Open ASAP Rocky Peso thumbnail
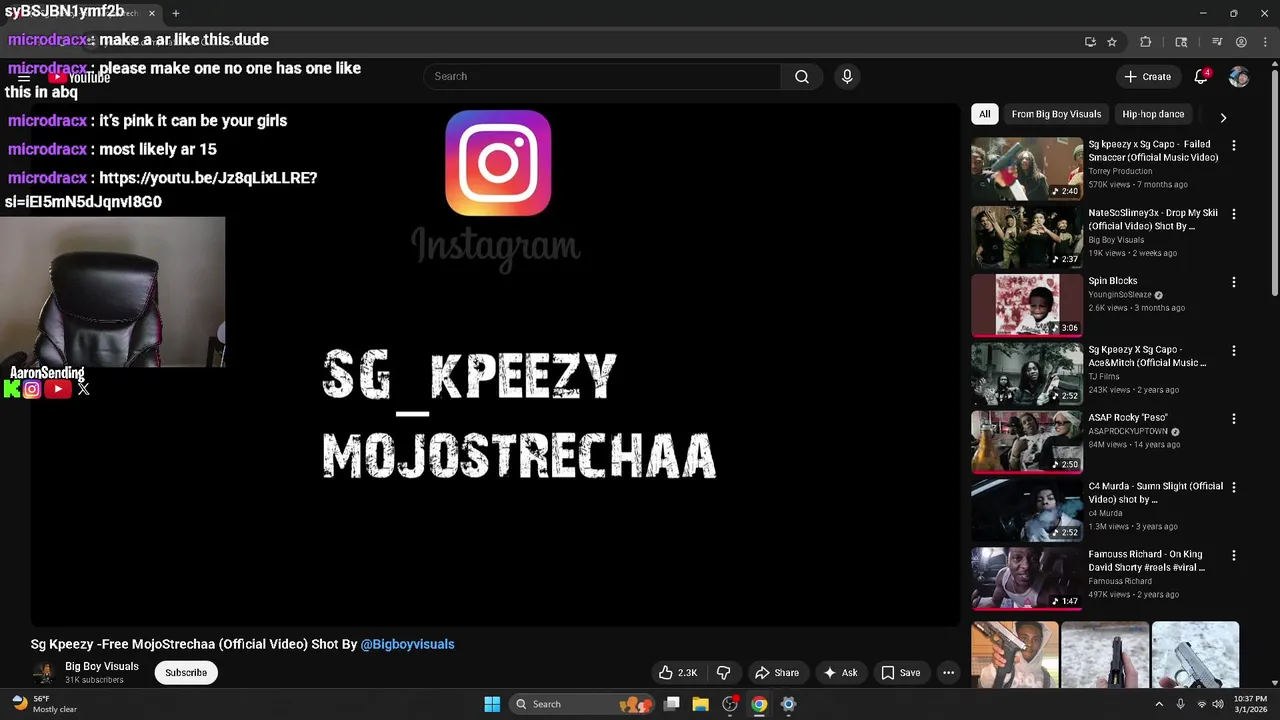Screen dimensions: 1280x720 [x=1027, y=442]
